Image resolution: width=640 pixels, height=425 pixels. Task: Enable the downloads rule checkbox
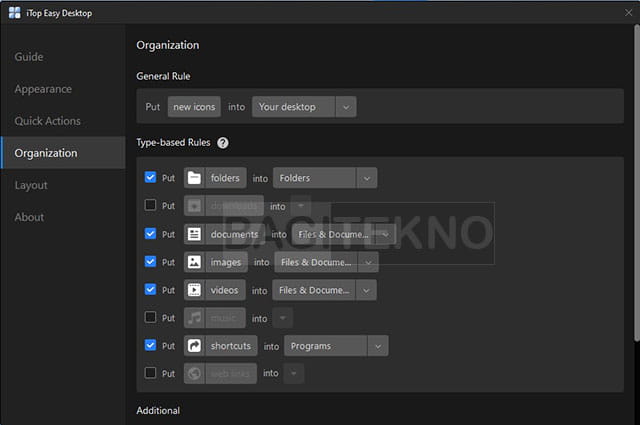(150, 205)
